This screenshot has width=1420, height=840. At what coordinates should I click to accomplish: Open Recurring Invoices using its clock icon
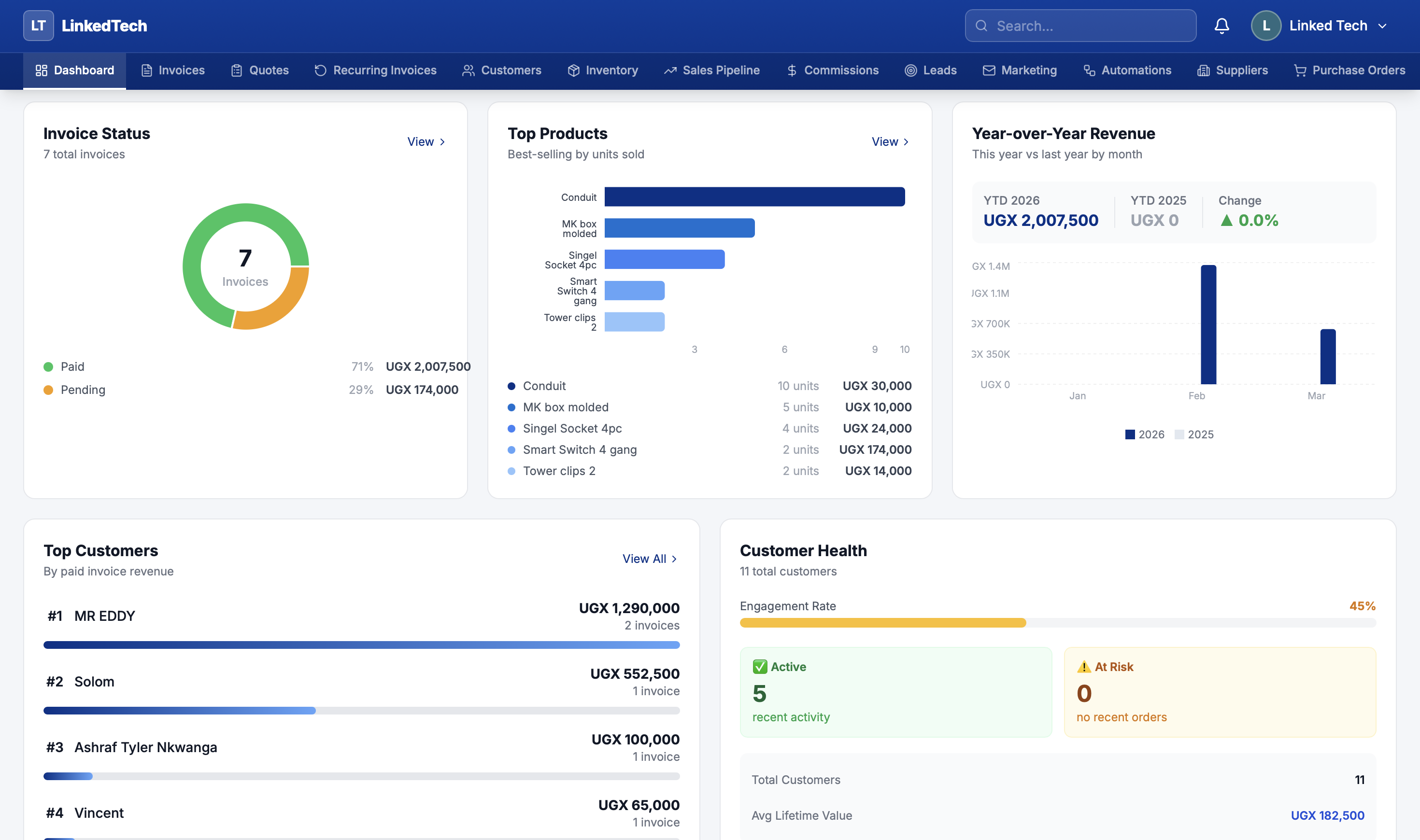tap(320, 70)
